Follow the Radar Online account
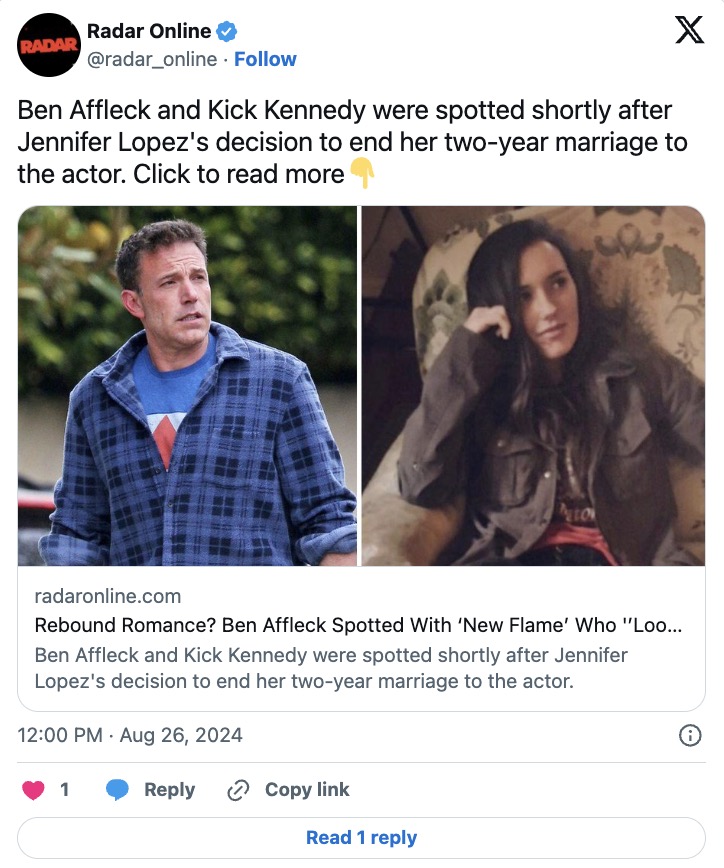The height and width of the screenshot is (868, 724). click(x=265, y=59)
